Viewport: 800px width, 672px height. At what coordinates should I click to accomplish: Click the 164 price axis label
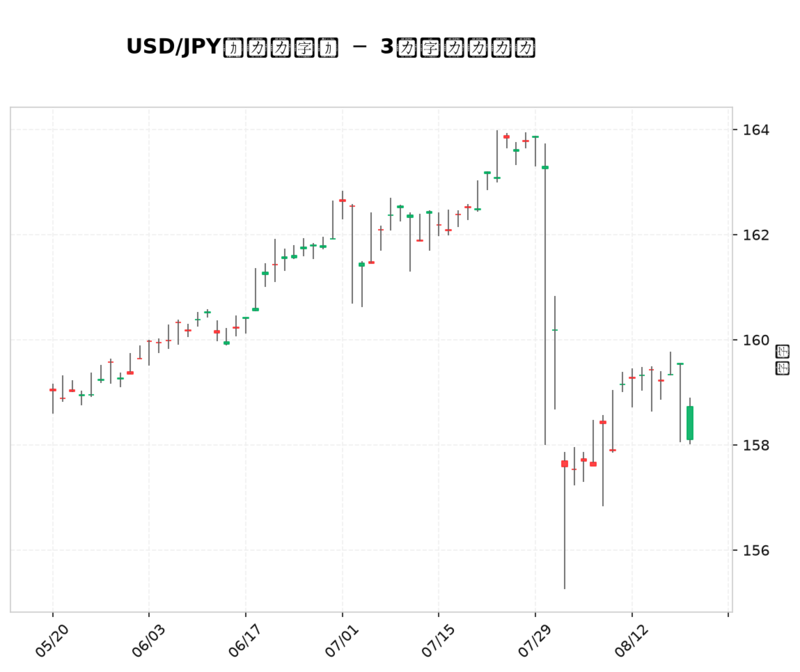pos(756,130)
